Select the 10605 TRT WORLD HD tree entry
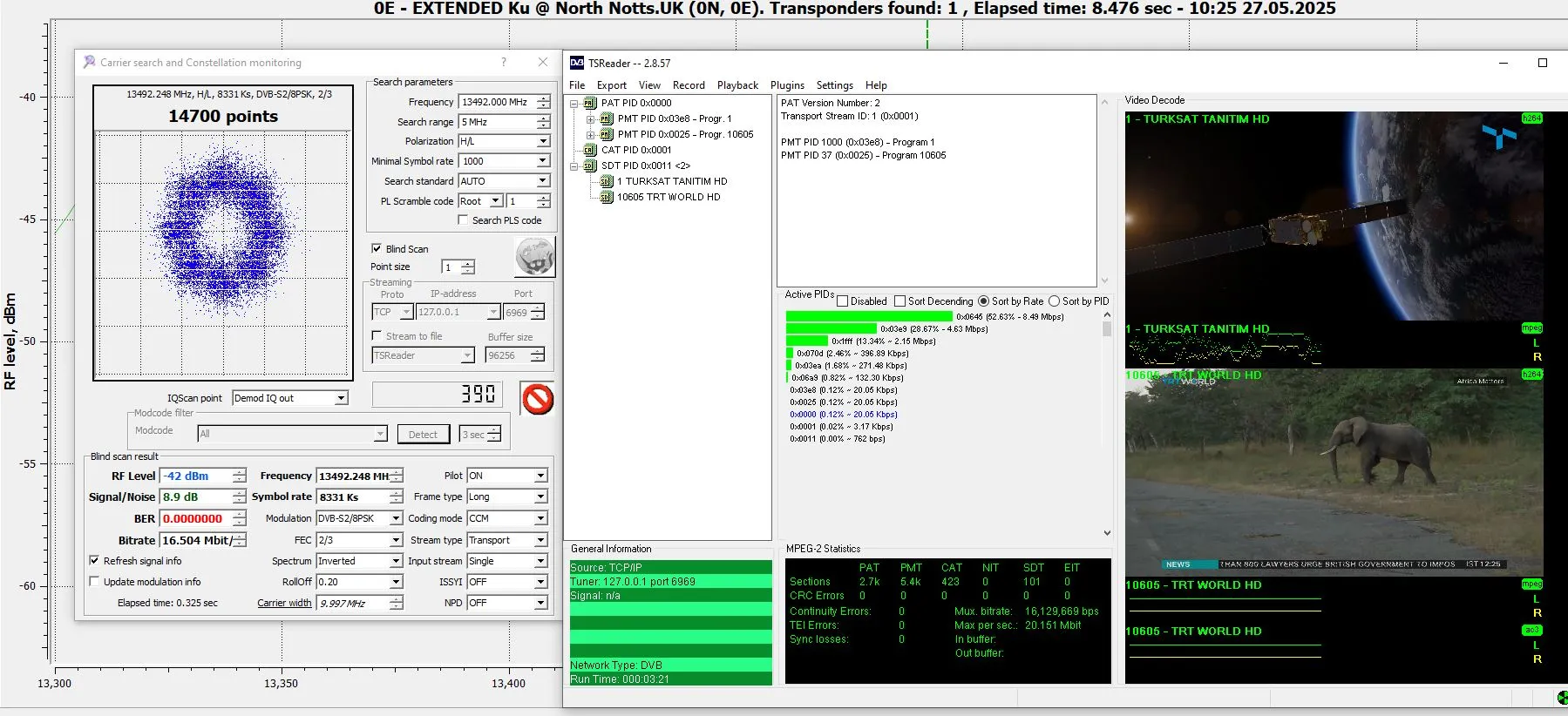Viewport: 1568px width, 716px height. click(x=668, y=197)
